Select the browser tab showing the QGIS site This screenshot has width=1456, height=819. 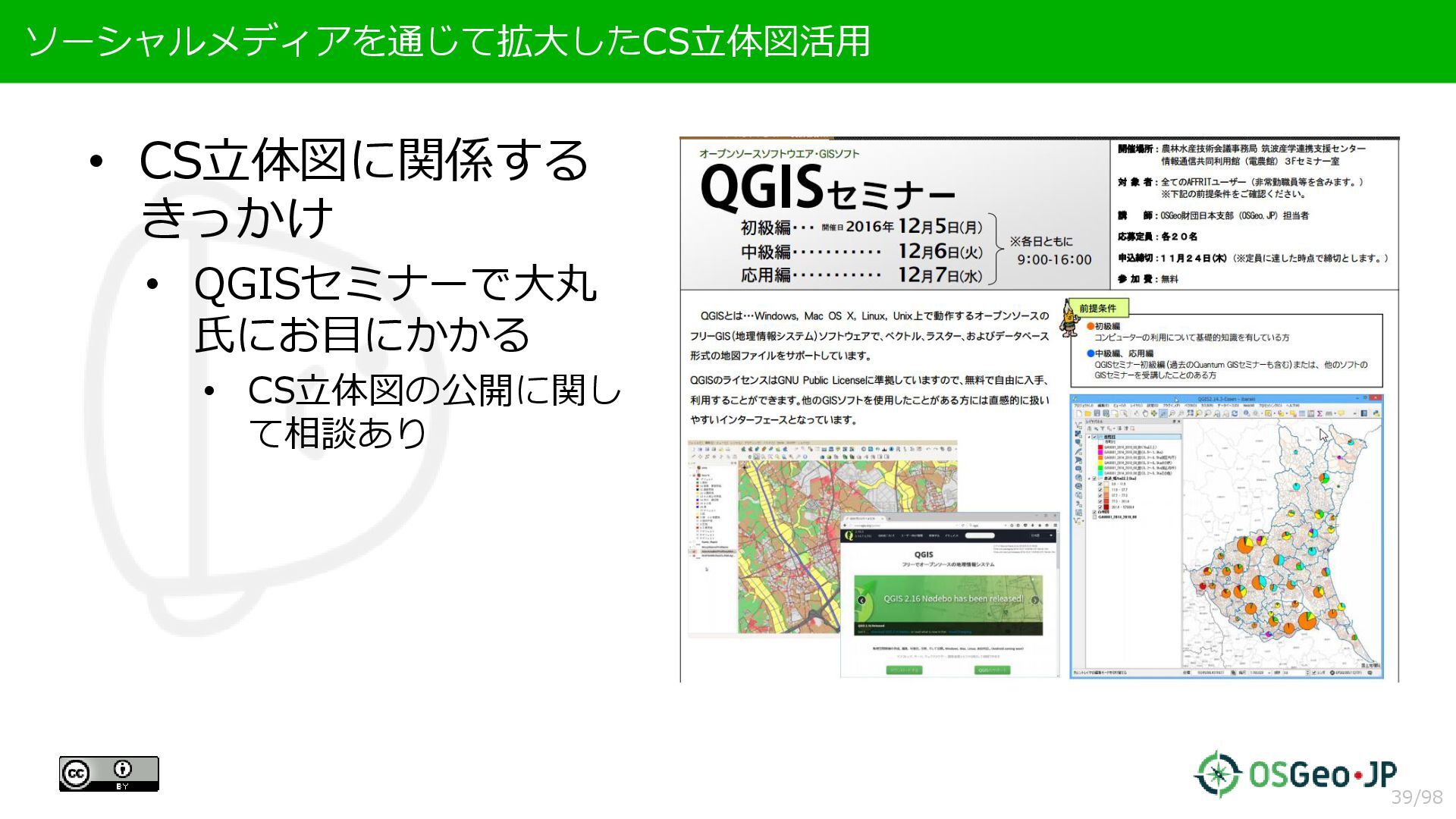(x=862, y=519)
